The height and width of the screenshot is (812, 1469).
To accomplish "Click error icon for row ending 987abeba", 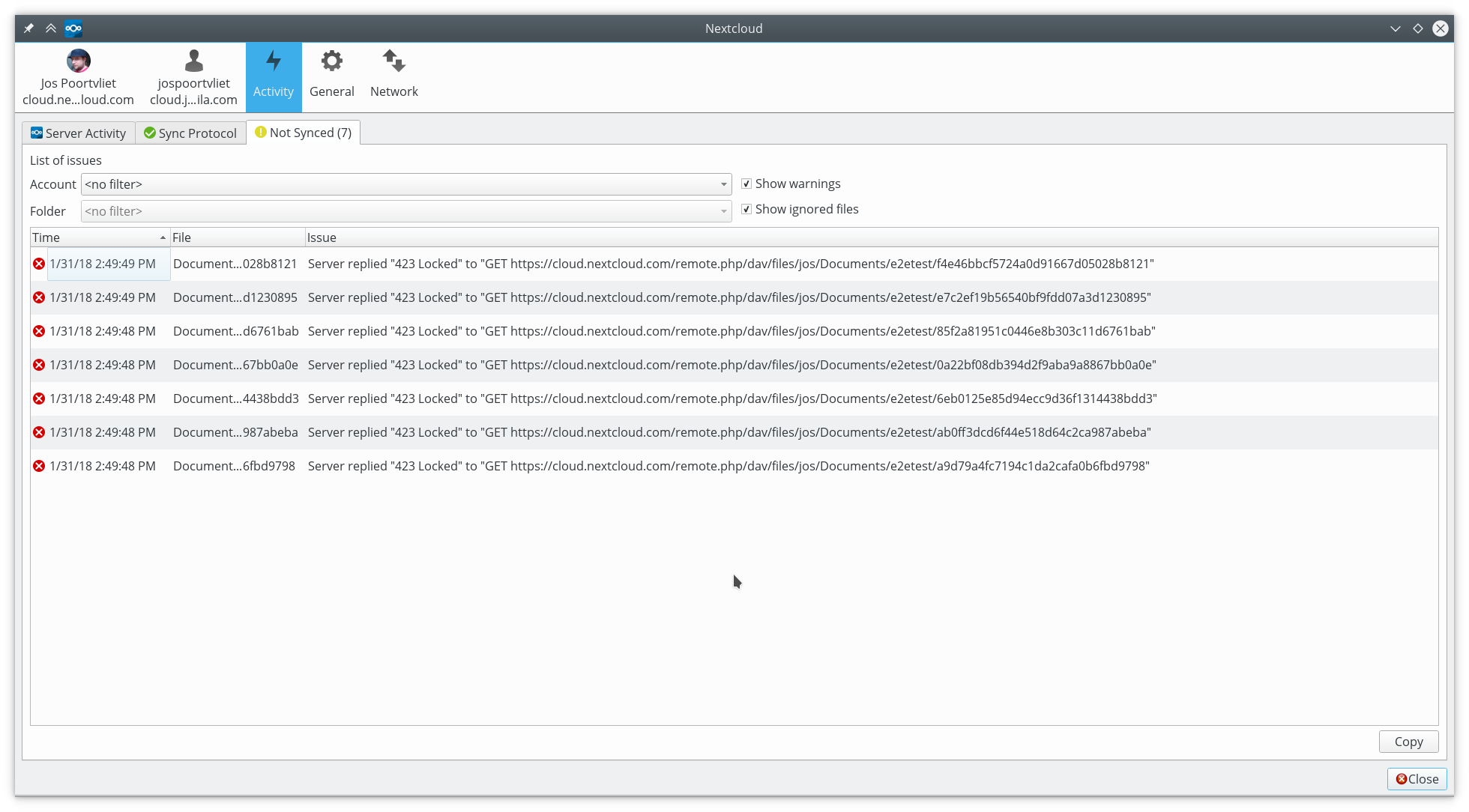I will coord(39,432).
